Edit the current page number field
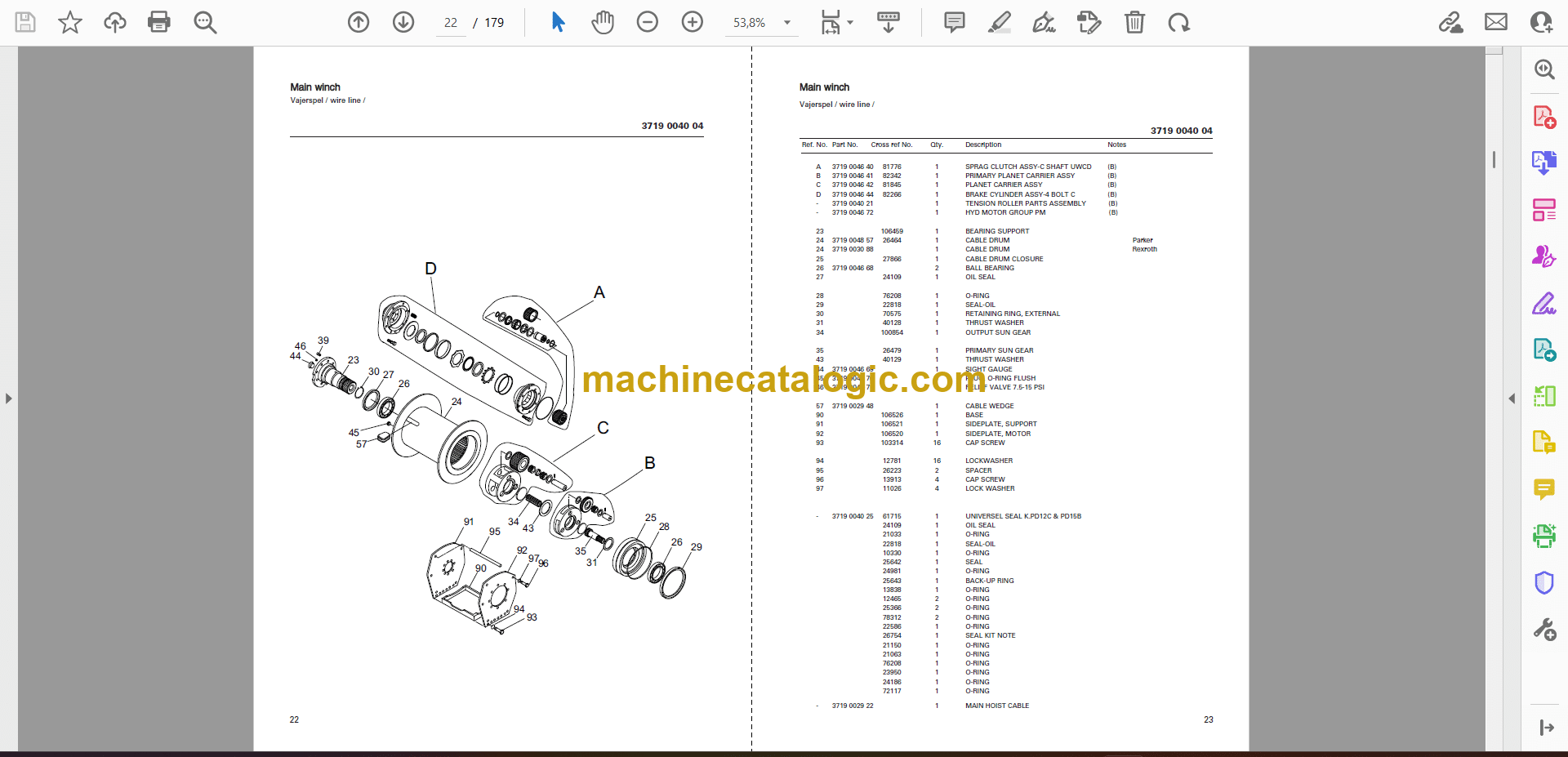This screenshot has height=757, width=1568. 451,23
